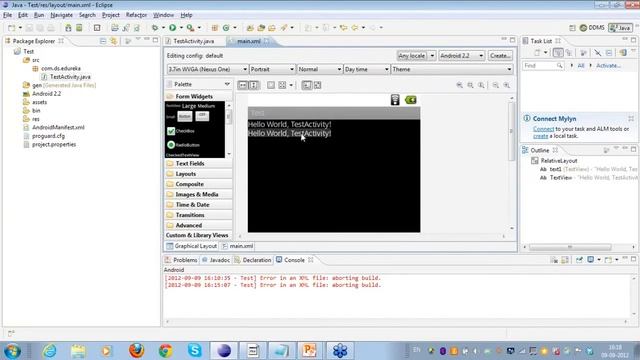Screen dimensions: 640x360
Task: Open the Palette options dropdown arrow
Action: point(227,84)
